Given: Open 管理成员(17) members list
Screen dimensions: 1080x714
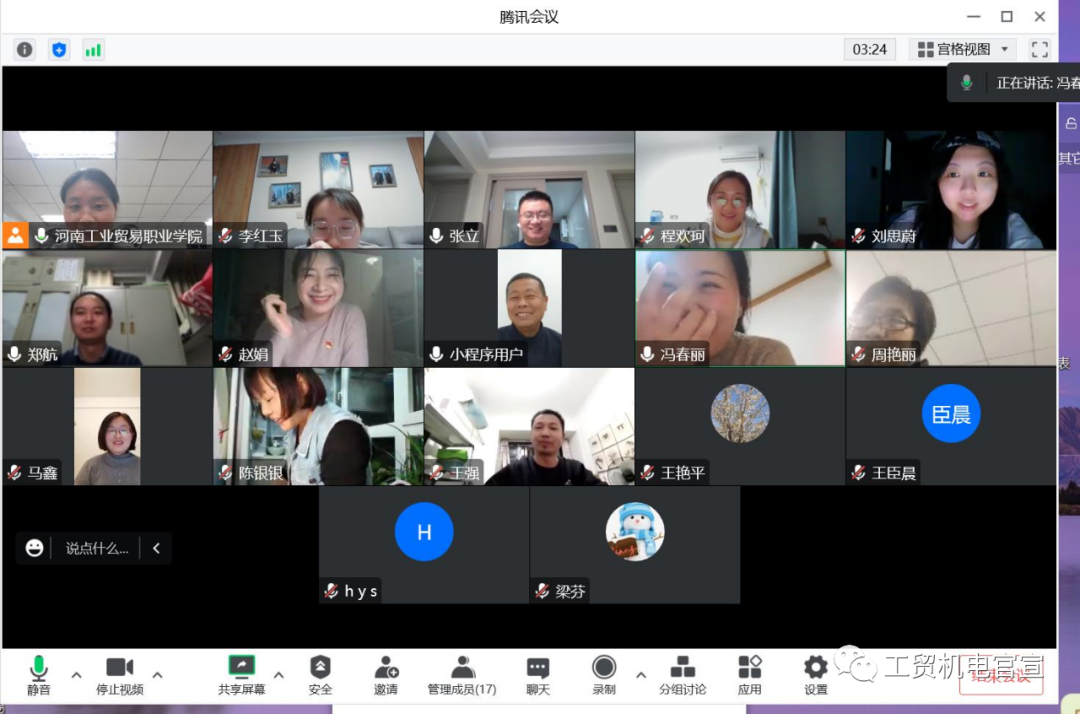Looking at the screenshot, I should point(462,675).
